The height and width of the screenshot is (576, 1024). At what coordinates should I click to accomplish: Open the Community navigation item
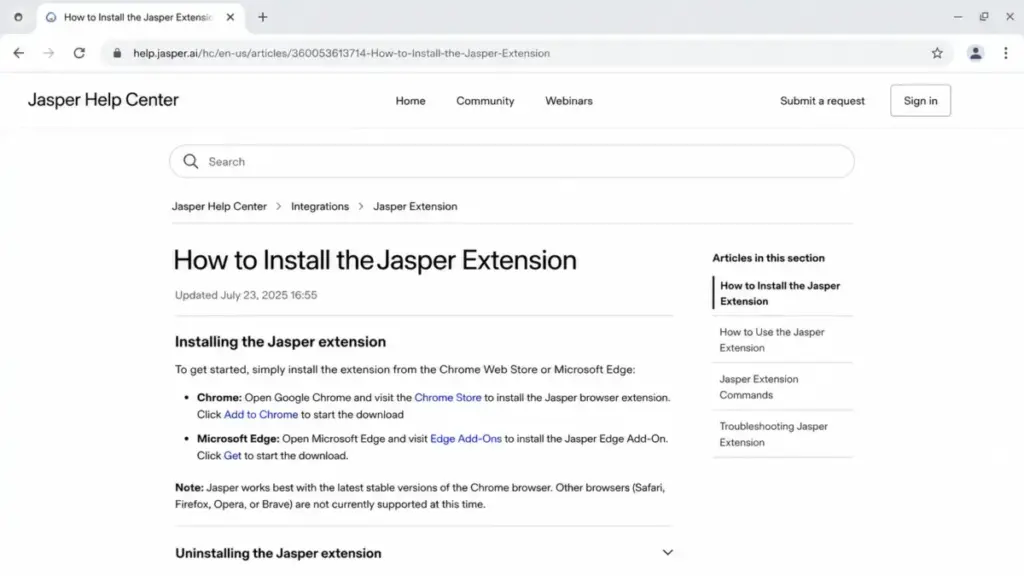(485, 101)
